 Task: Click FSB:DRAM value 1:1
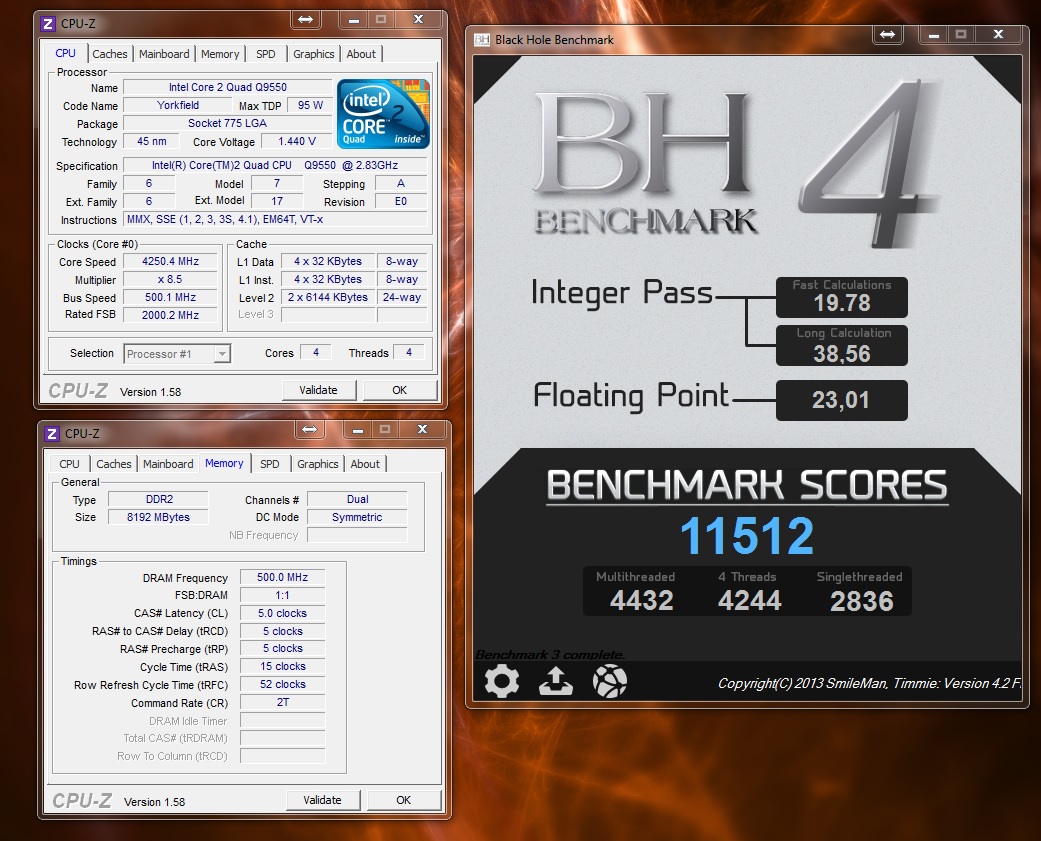282,595
